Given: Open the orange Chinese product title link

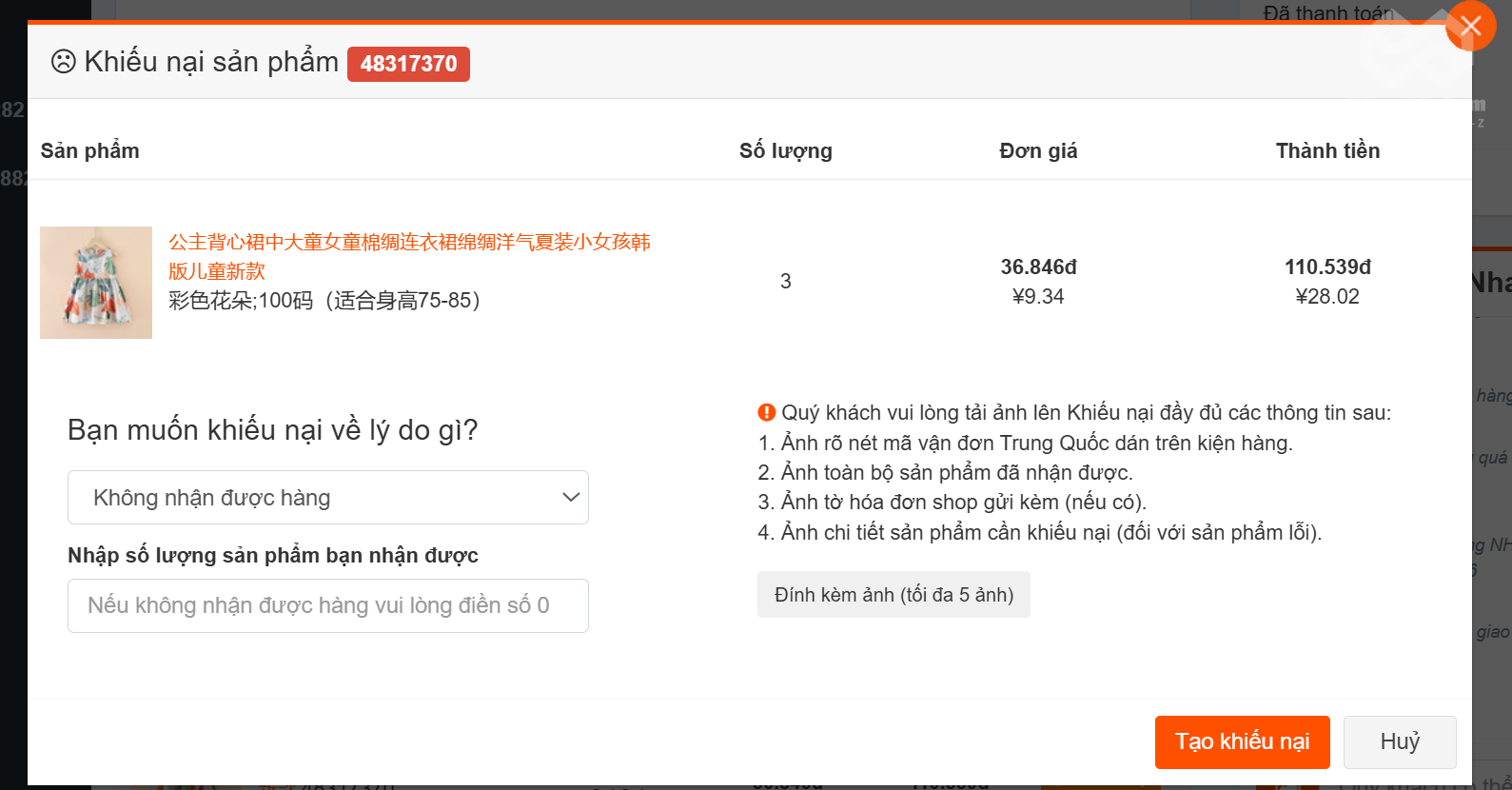Looking at the screenshot, I should tap(409, 256).
